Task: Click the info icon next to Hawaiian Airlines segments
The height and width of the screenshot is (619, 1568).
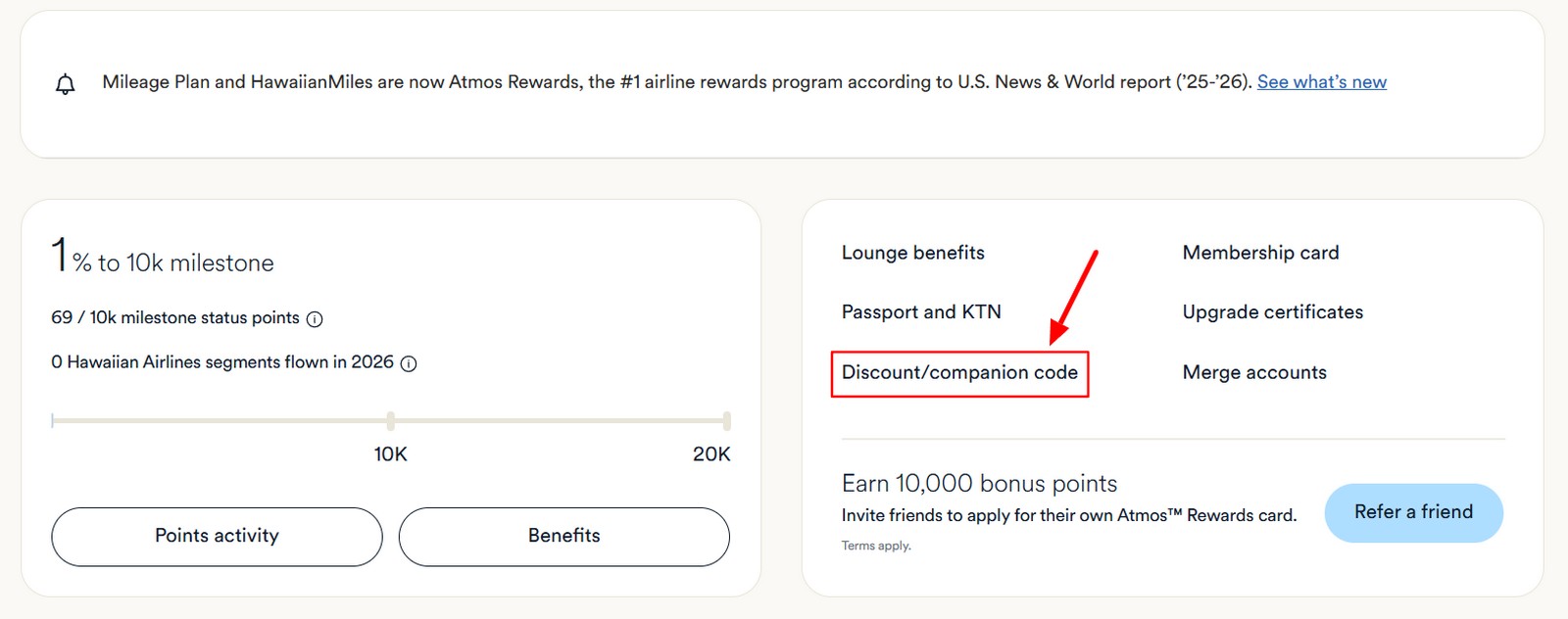Action: pos(409,362)
